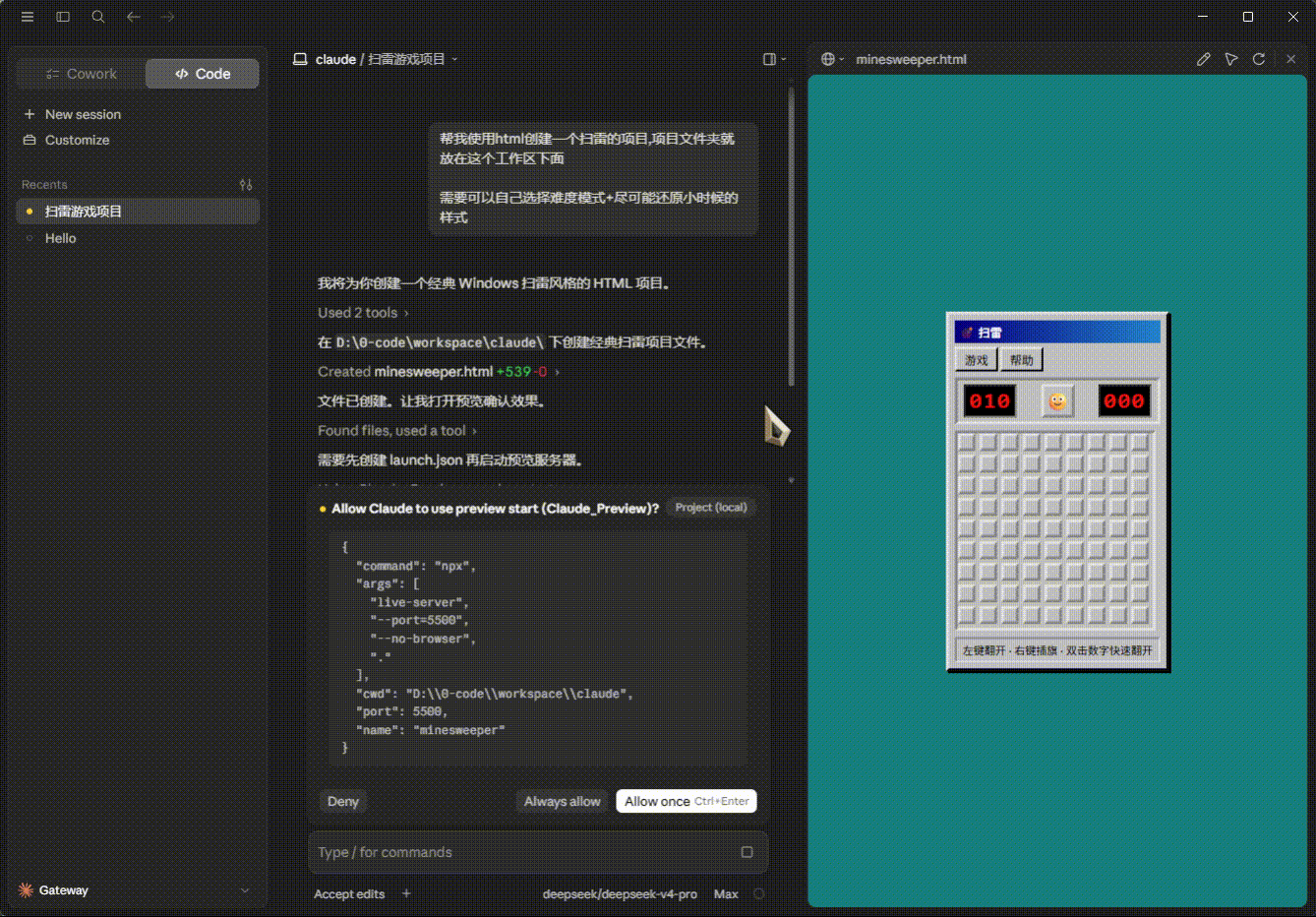The image size is (1316, 917).
Task: Close the preview pane
Action: tap(1290, 59)
